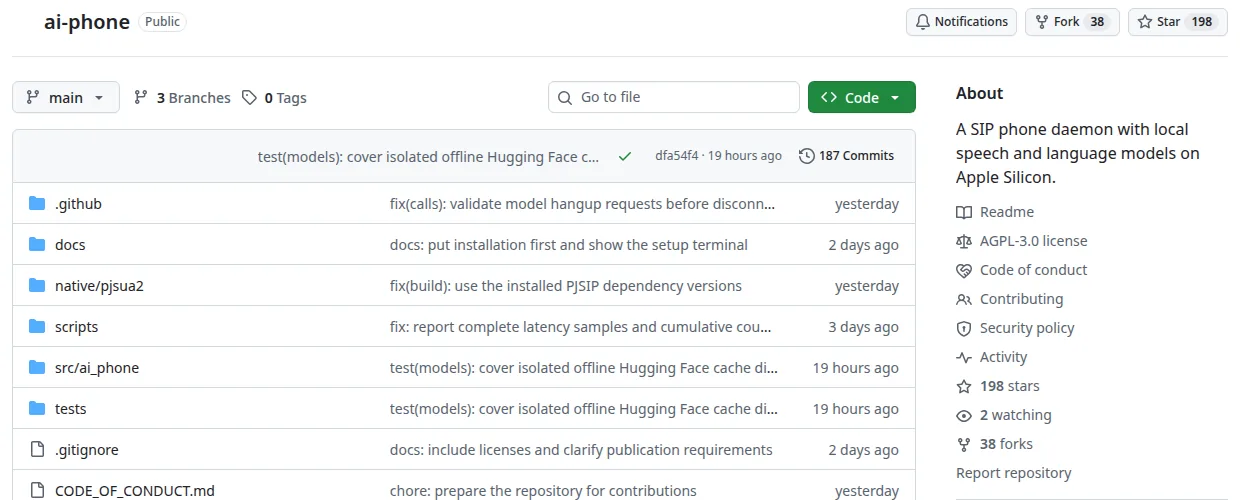Open the 187 Commits history link

[847, 156]
